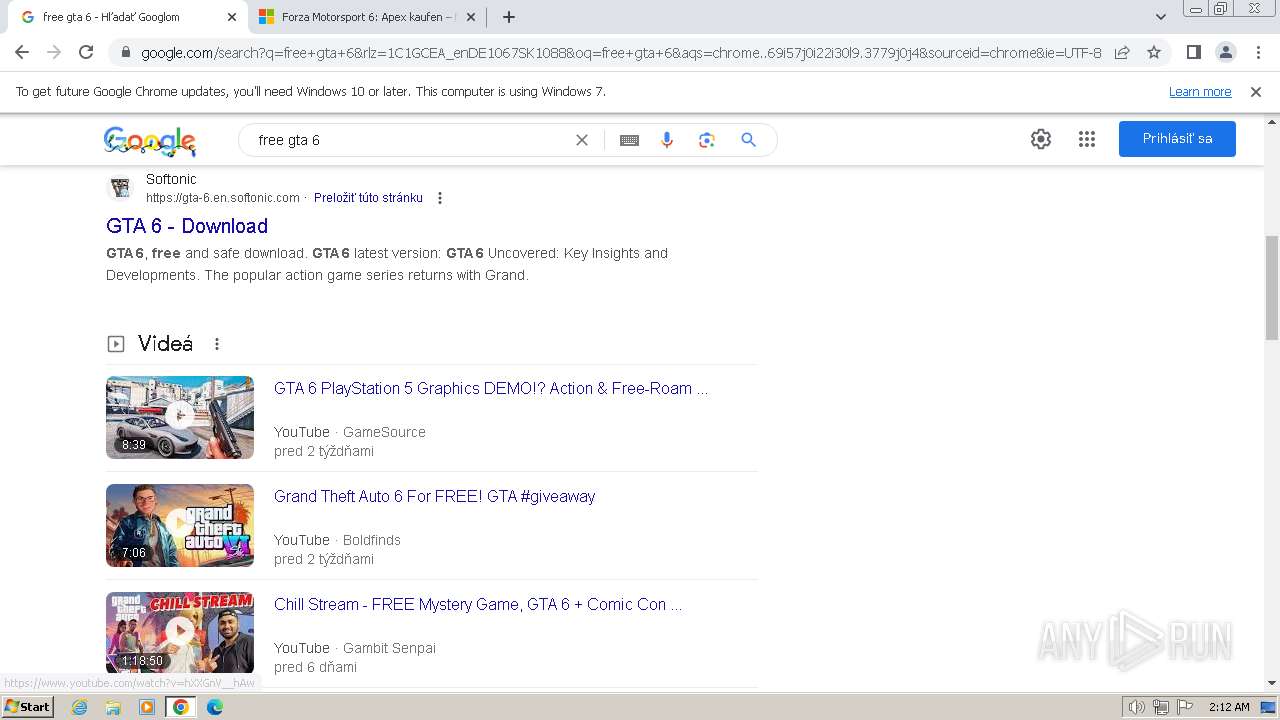
Task: Play the 8:39 GameSource video thumbnail
Action: (x=180, y=417)
